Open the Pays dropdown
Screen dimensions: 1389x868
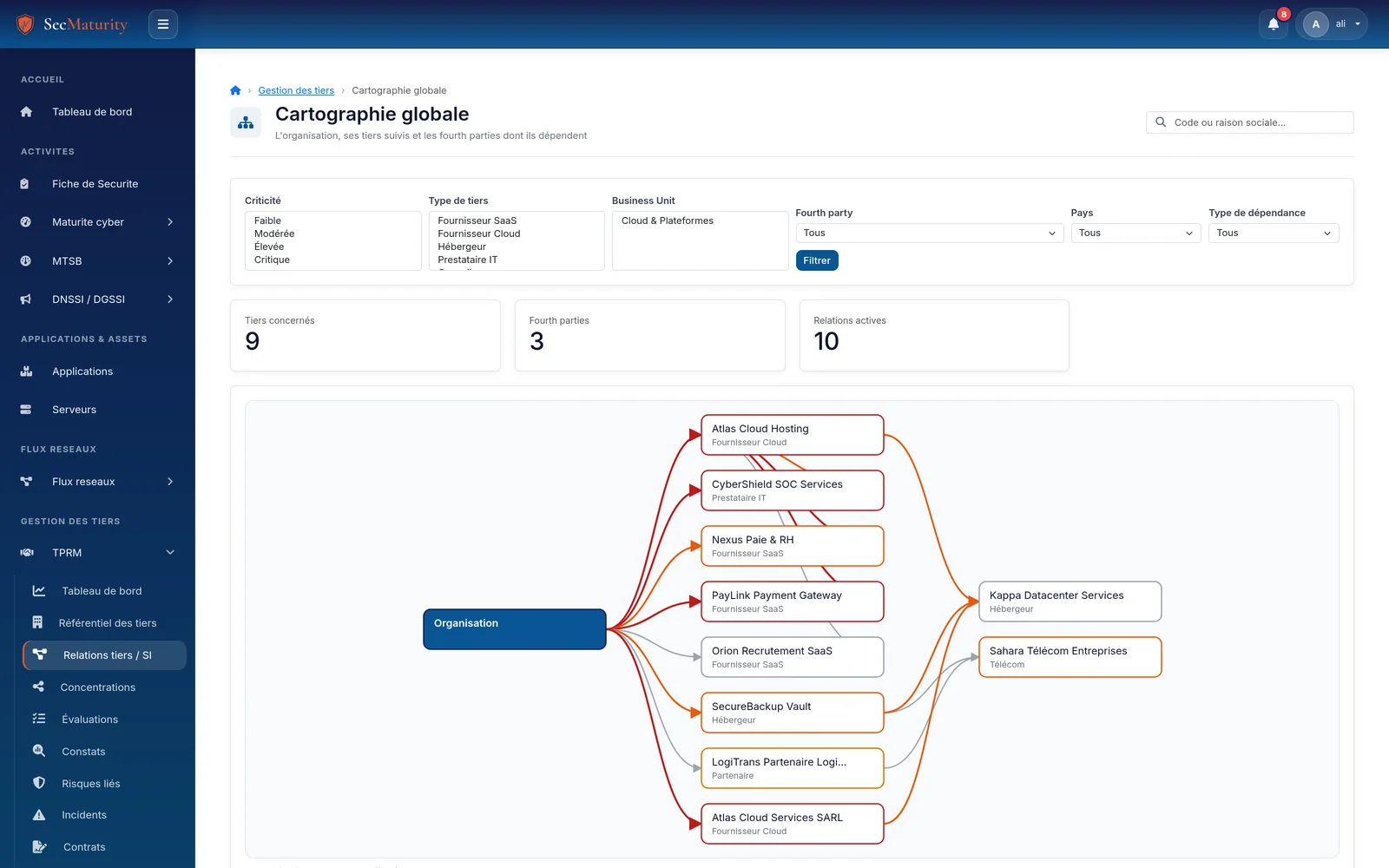tap(1136, 233)
